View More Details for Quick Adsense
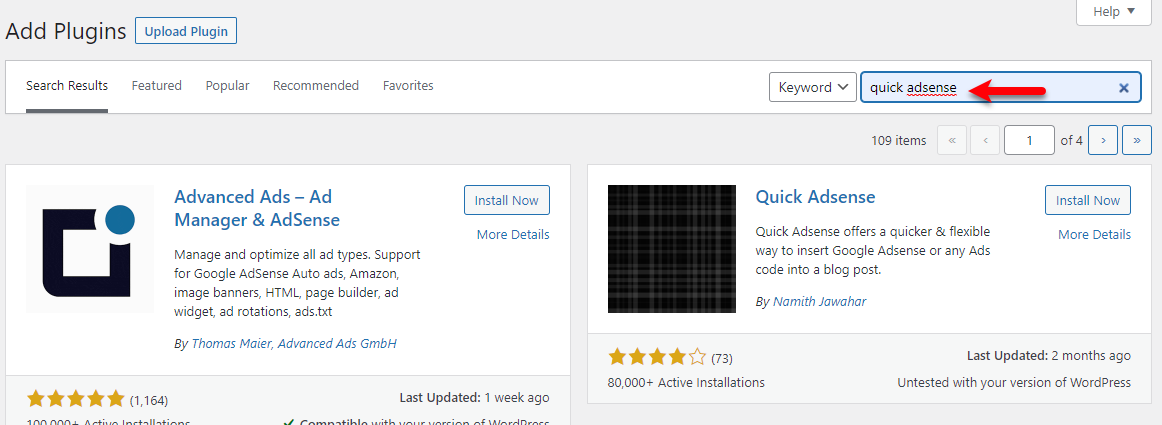Image resolution: width=1162 pixels, height=425 pixels. 1095,234
